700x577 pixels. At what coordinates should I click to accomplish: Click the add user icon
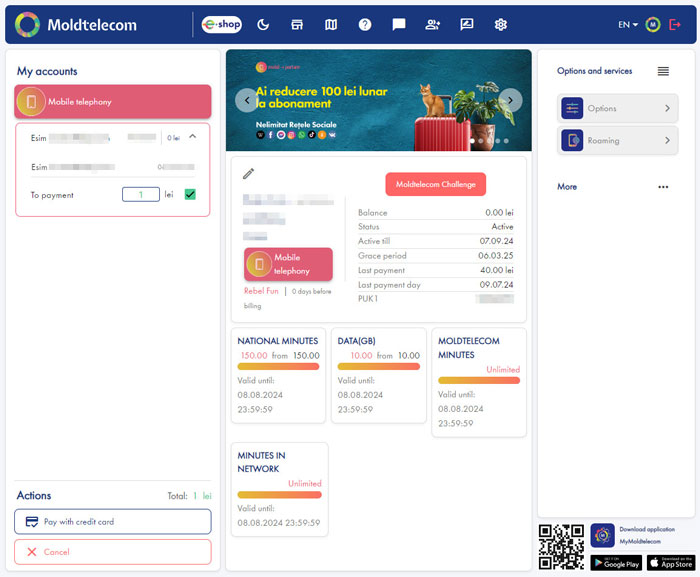[433, 25]
